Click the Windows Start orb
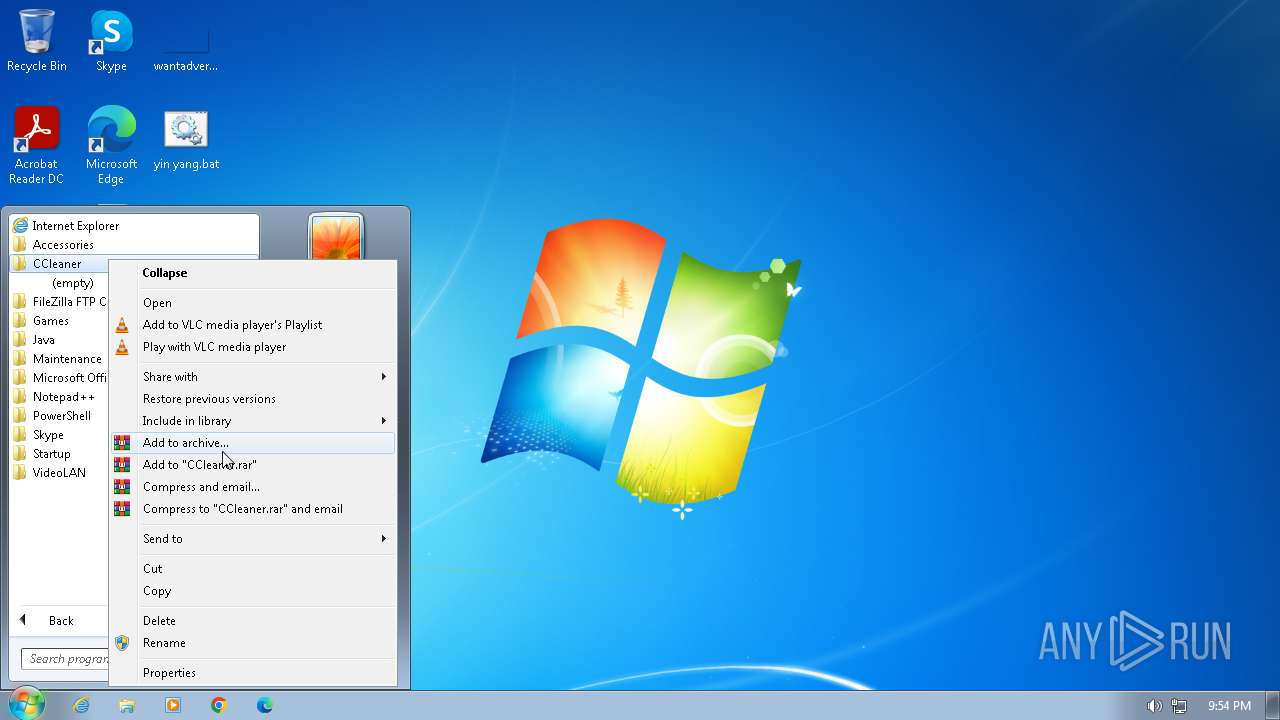The width and height of the screenshot is (1280, 720). 25,704
